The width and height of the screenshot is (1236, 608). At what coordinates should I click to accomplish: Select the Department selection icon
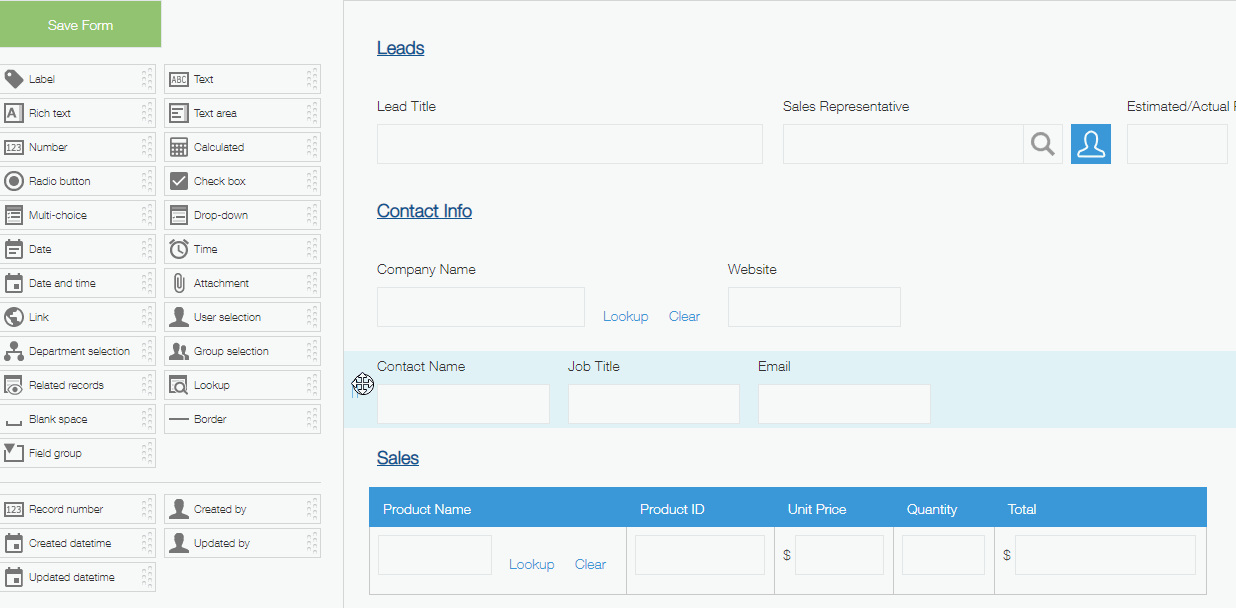pyautogui.click(x=14, y=351)
